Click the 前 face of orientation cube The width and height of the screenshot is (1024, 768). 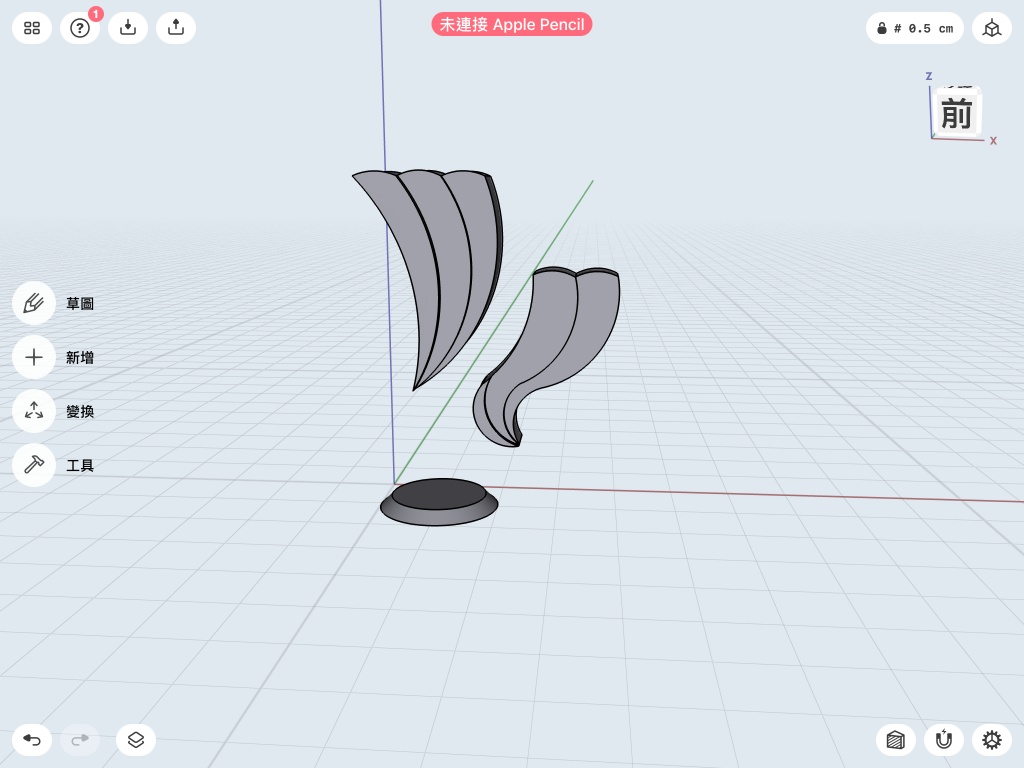pos(957,114)
